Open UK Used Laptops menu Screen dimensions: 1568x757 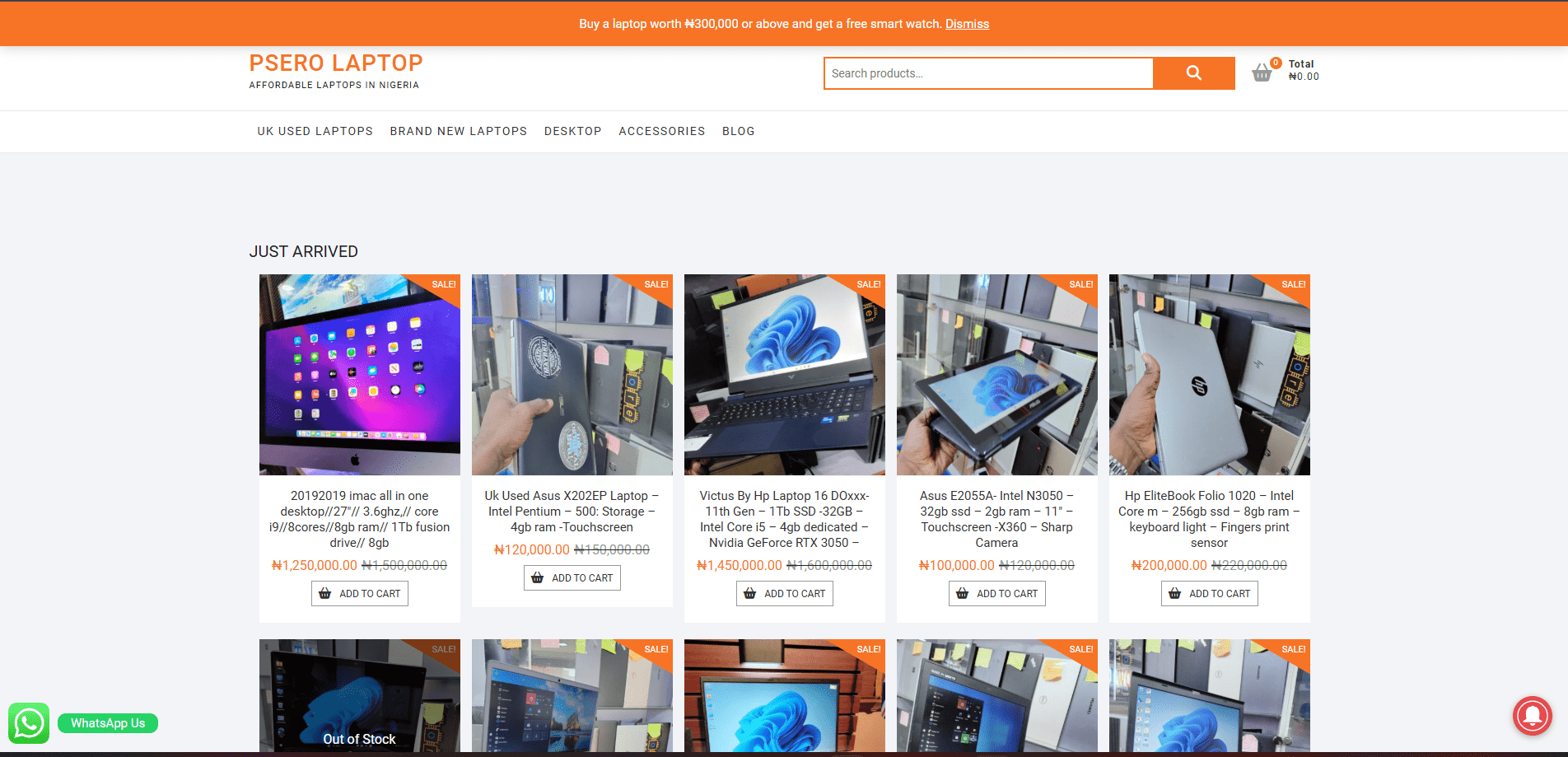[x=315, y=131]
